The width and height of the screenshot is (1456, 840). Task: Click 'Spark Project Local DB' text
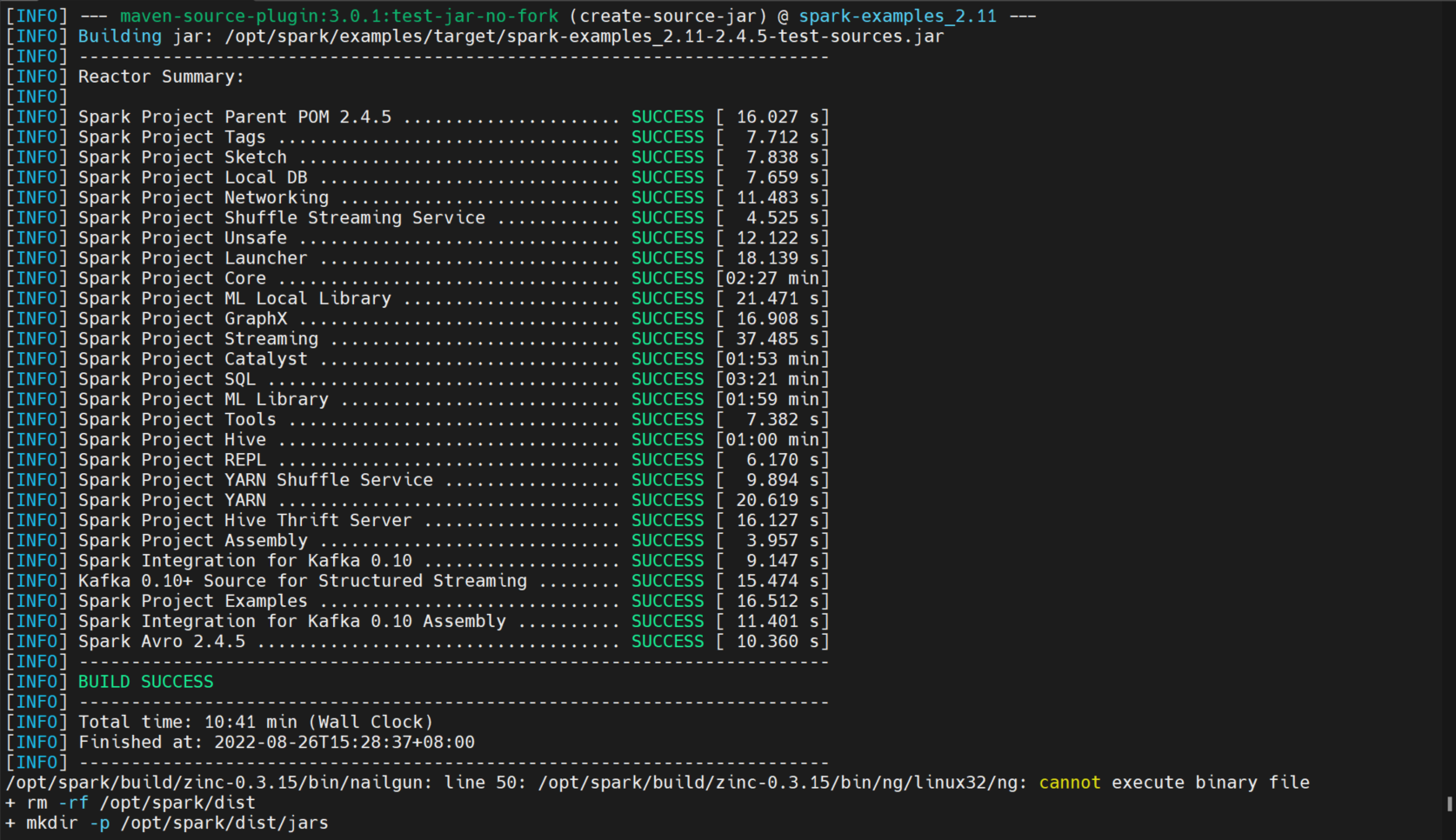tap(193, 177)
